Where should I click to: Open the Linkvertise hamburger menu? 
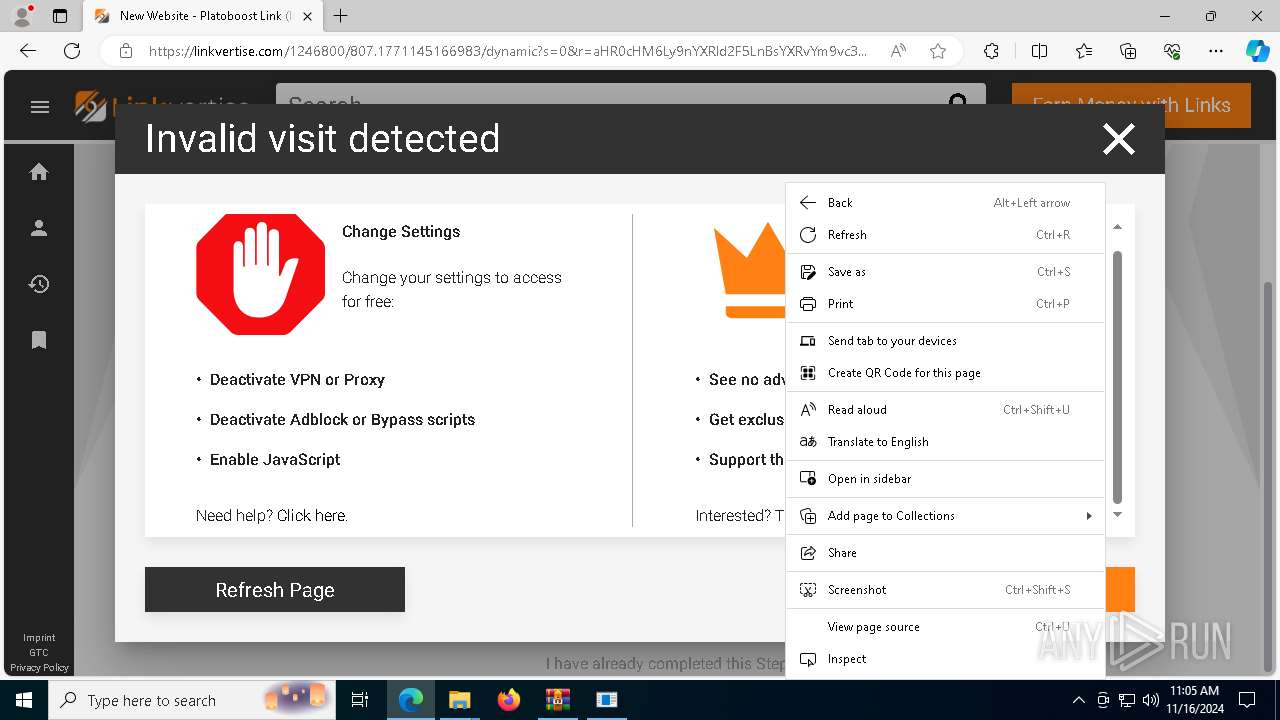40,107
